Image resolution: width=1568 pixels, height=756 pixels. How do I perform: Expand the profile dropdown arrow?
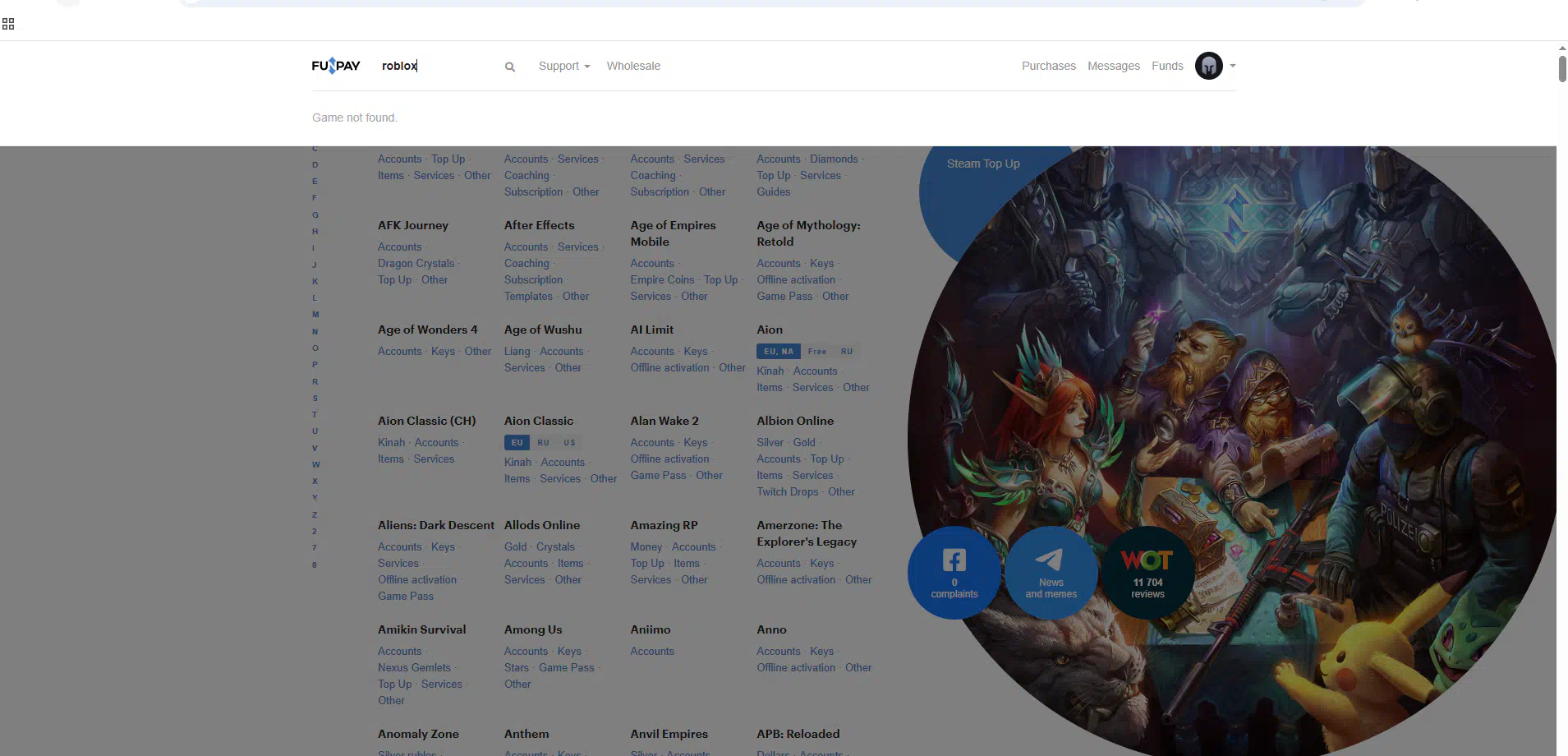[1233, 66]
